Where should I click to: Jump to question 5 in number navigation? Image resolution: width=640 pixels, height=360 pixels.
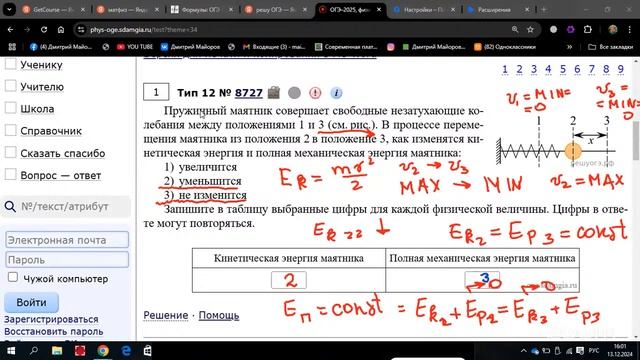coord(562,69)
